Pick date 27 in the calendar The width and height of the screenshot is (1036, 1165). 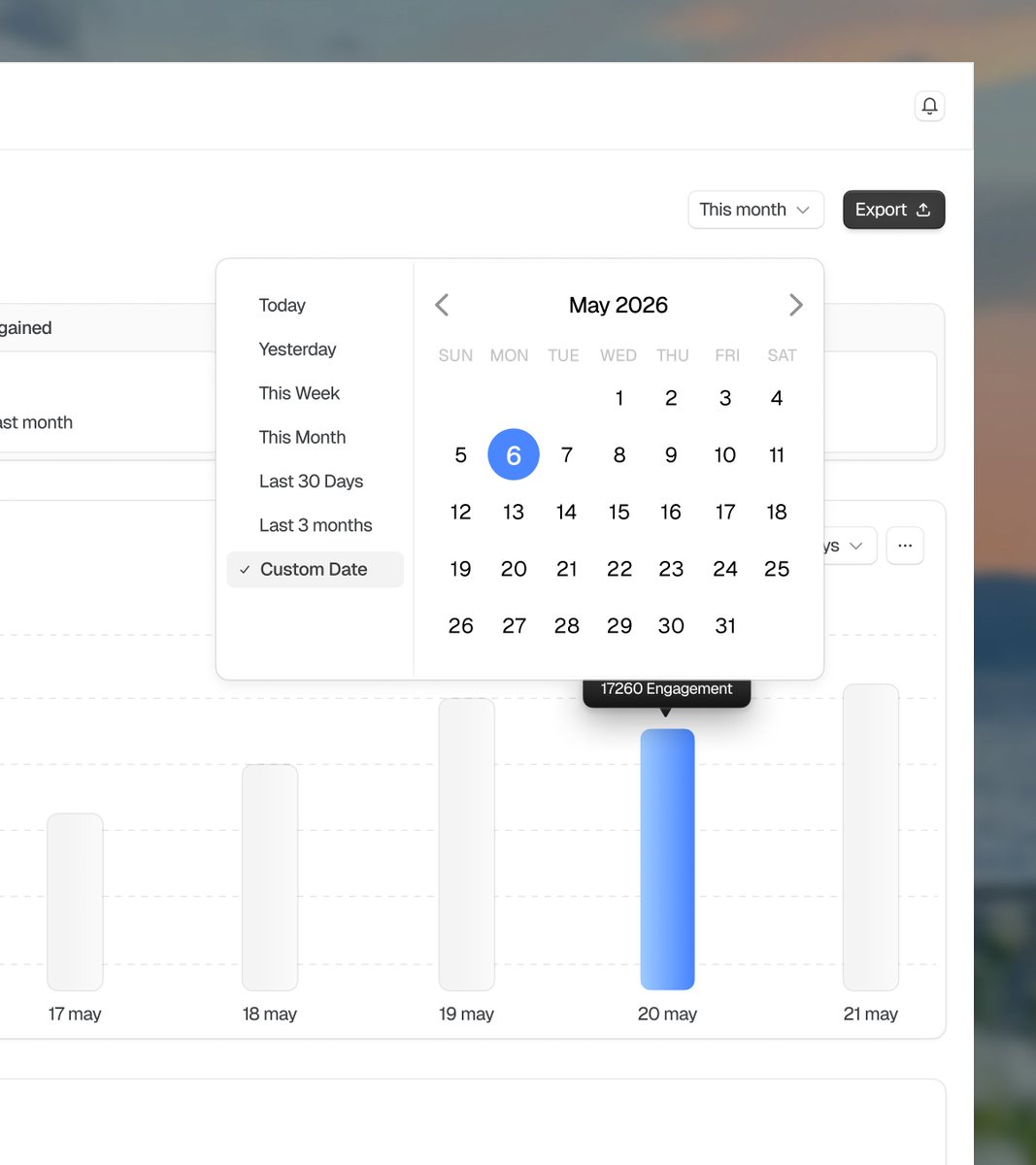pos(514,626)
